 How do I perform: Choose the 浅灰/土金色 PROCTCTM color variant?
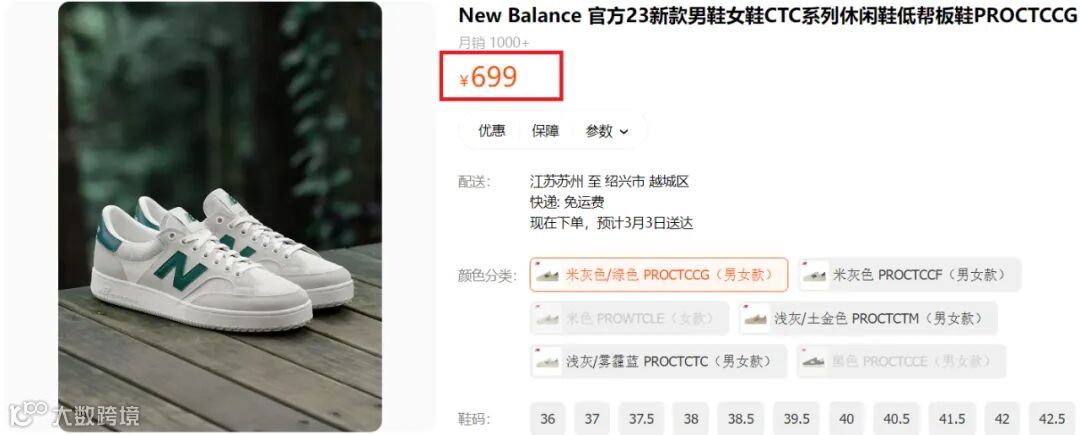869,319
